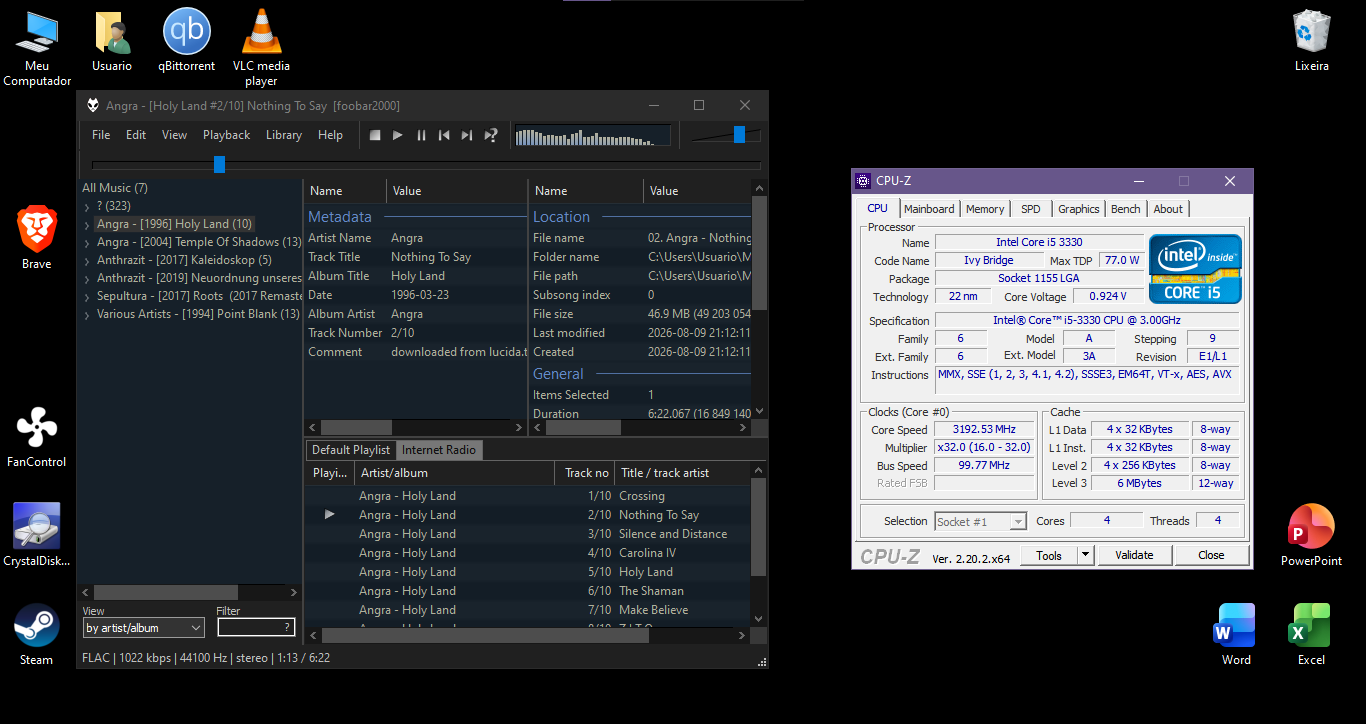The height and width of the screenshot is (724, 1366).
Task: Open the Library menu in foobar2000
Action: pyautogui.click(x=284, y=135)
